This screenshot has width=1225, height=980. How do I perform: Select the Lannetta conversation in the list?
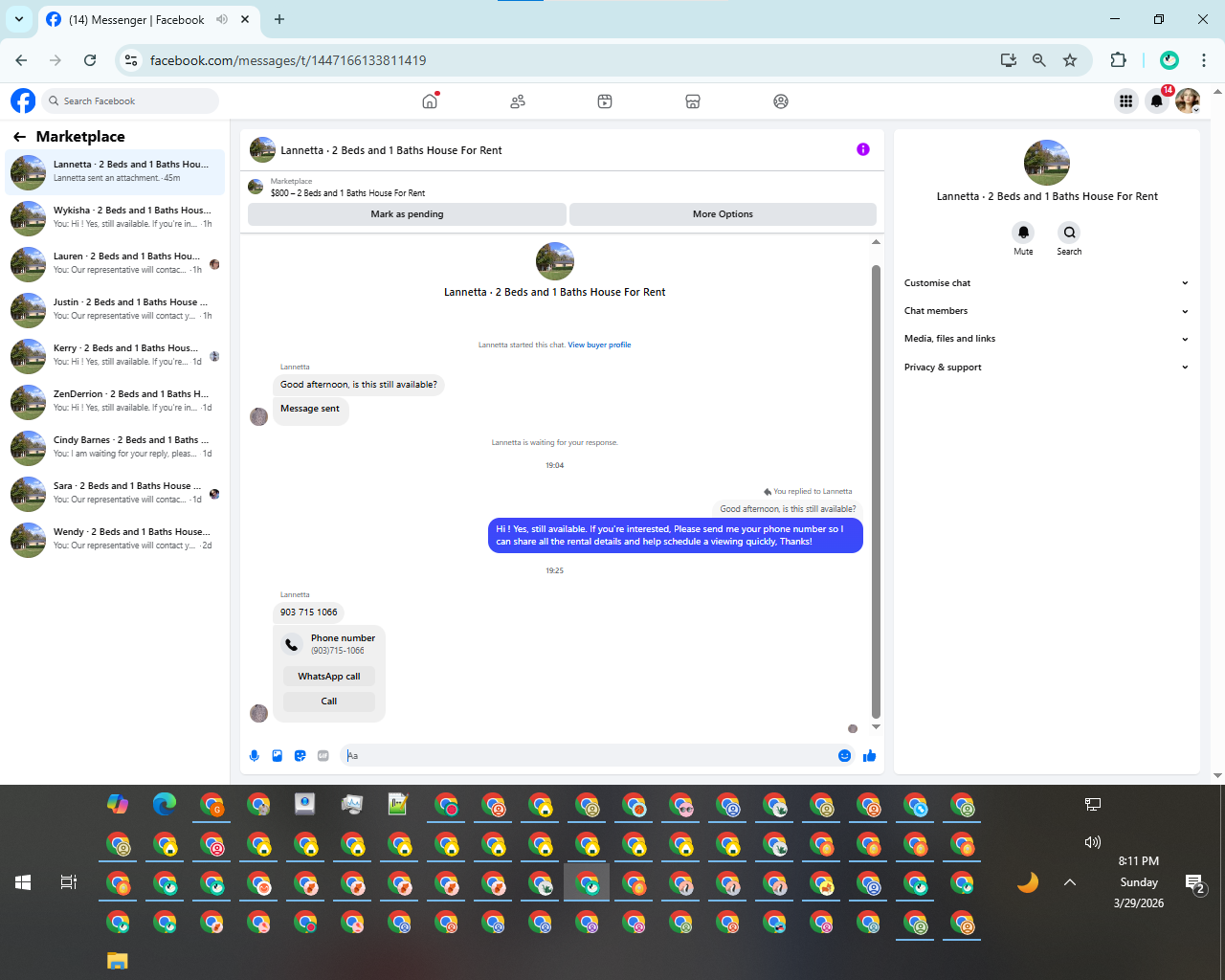pyautogui.click(x=115, y=171)
